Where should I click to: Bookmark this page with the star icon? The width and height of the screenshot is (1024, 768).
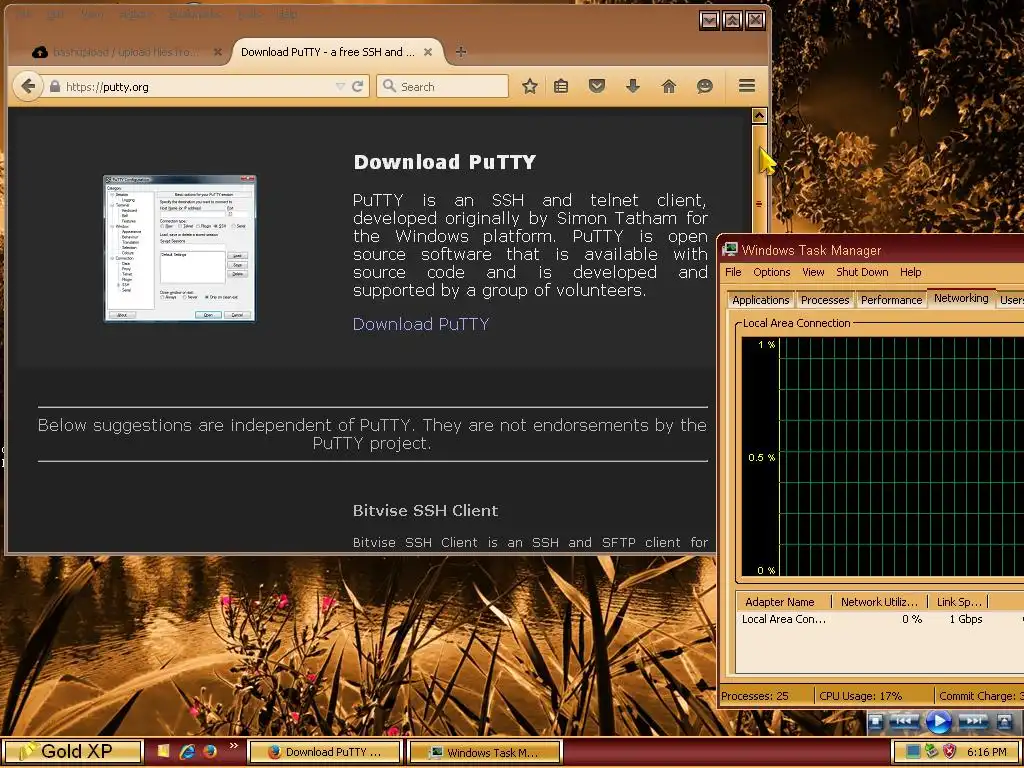530,86
